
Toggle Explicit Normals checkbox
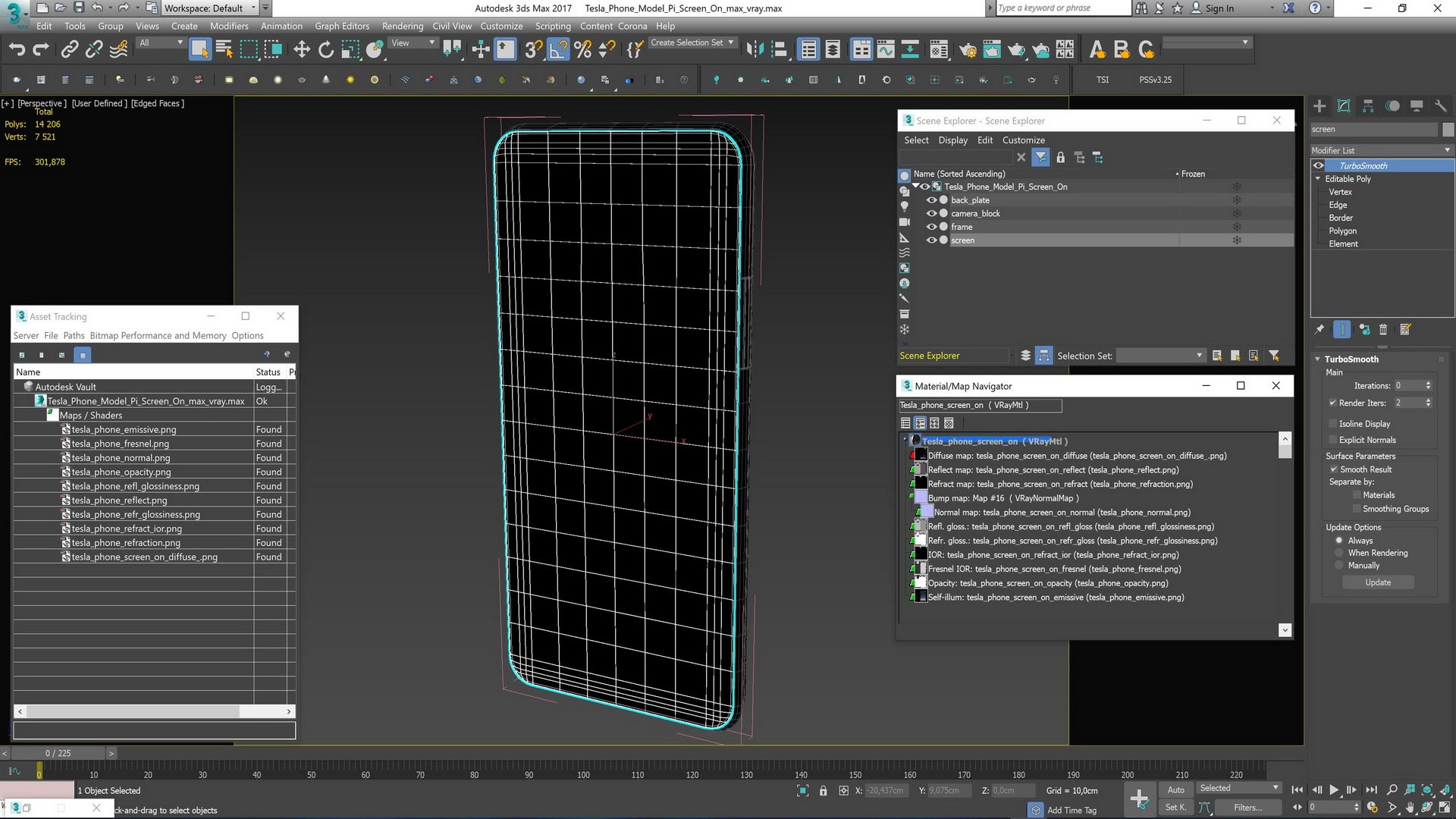[1332, 440]
